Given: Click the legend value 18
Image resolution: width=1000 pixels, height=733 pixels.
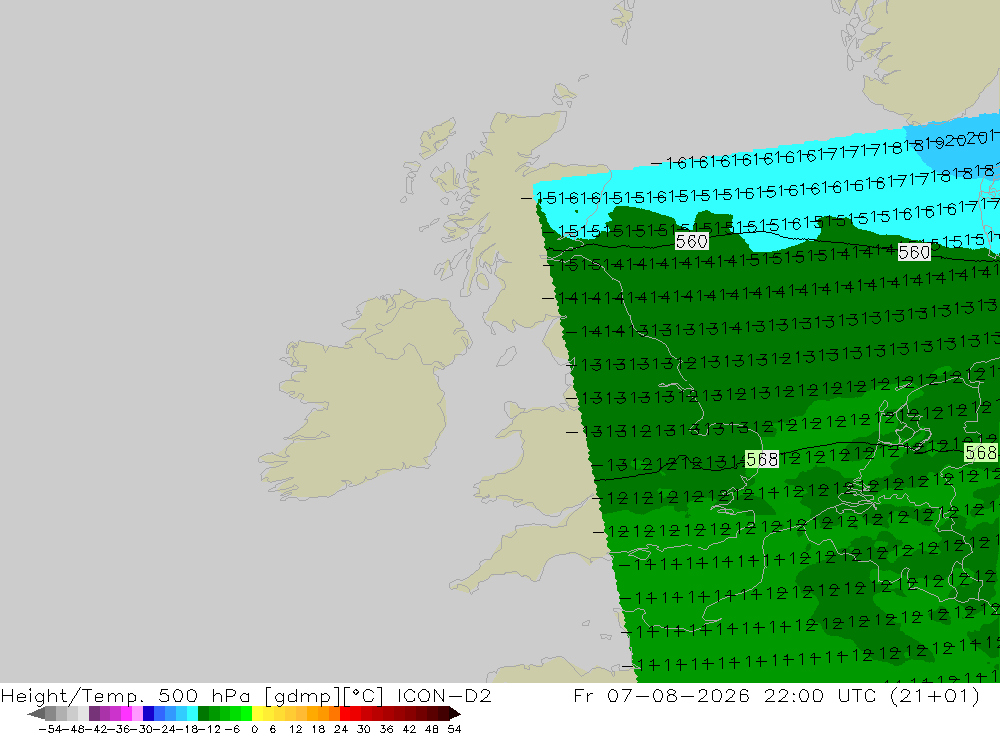Looking at the screenshot, I should 318,729.
